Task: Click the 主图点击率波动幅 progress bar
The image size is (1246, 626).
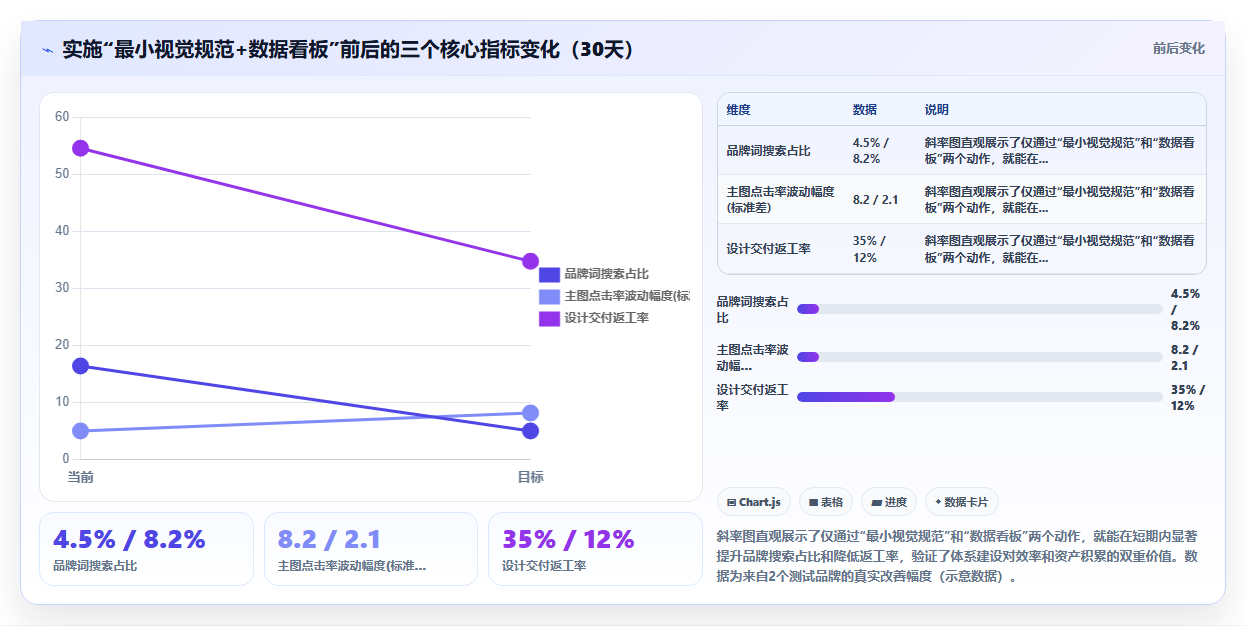Action: [979, 357]
